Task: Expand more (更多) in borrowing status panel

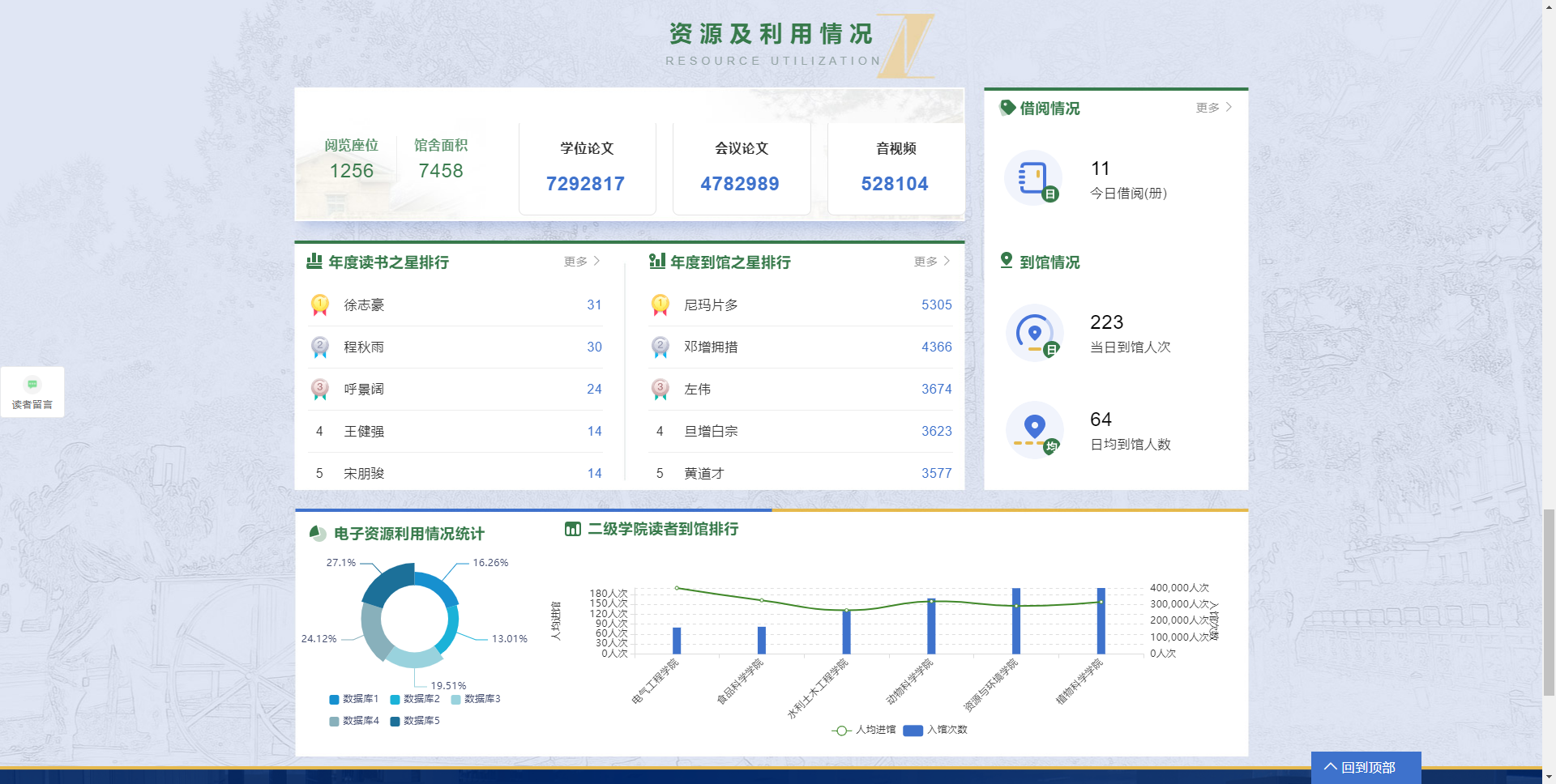Action: pyautogui.click(x=1213, y=108)
